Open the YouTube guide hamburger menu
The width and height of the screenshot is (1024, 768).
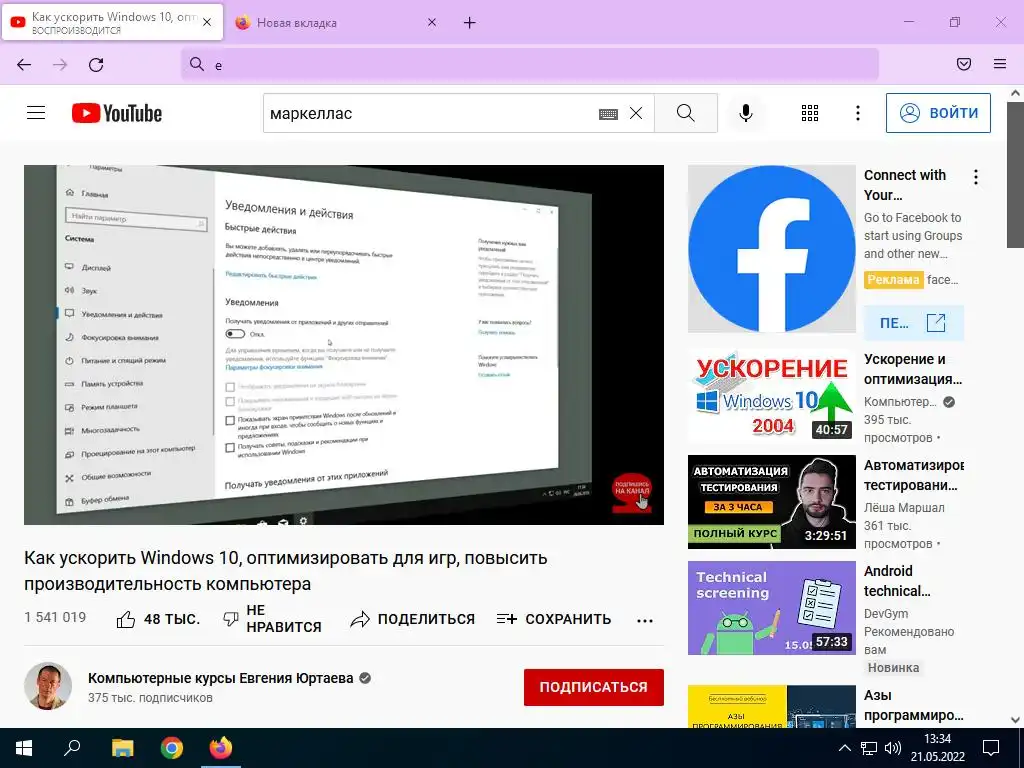(36, 113)
